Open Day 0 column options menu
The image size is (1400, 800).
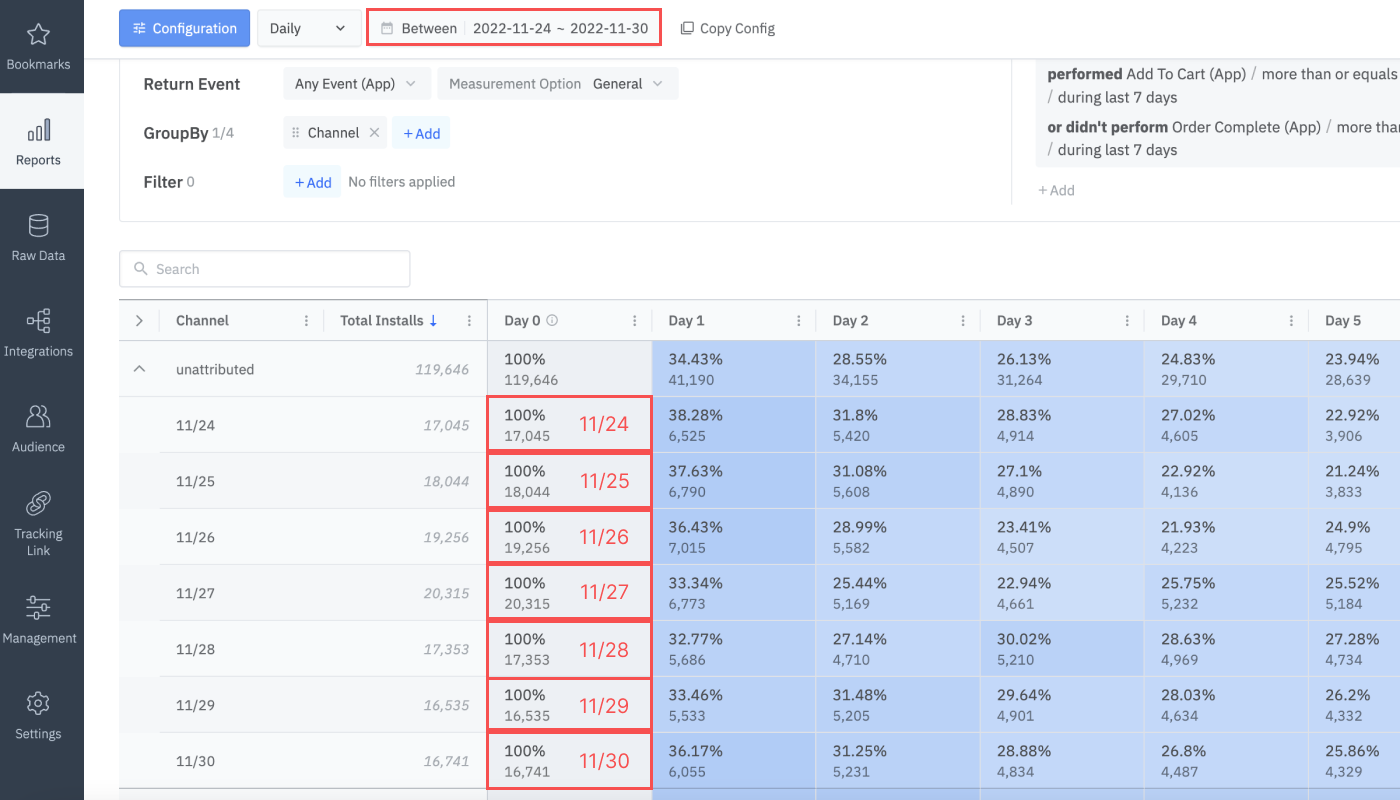coord(635,321)
